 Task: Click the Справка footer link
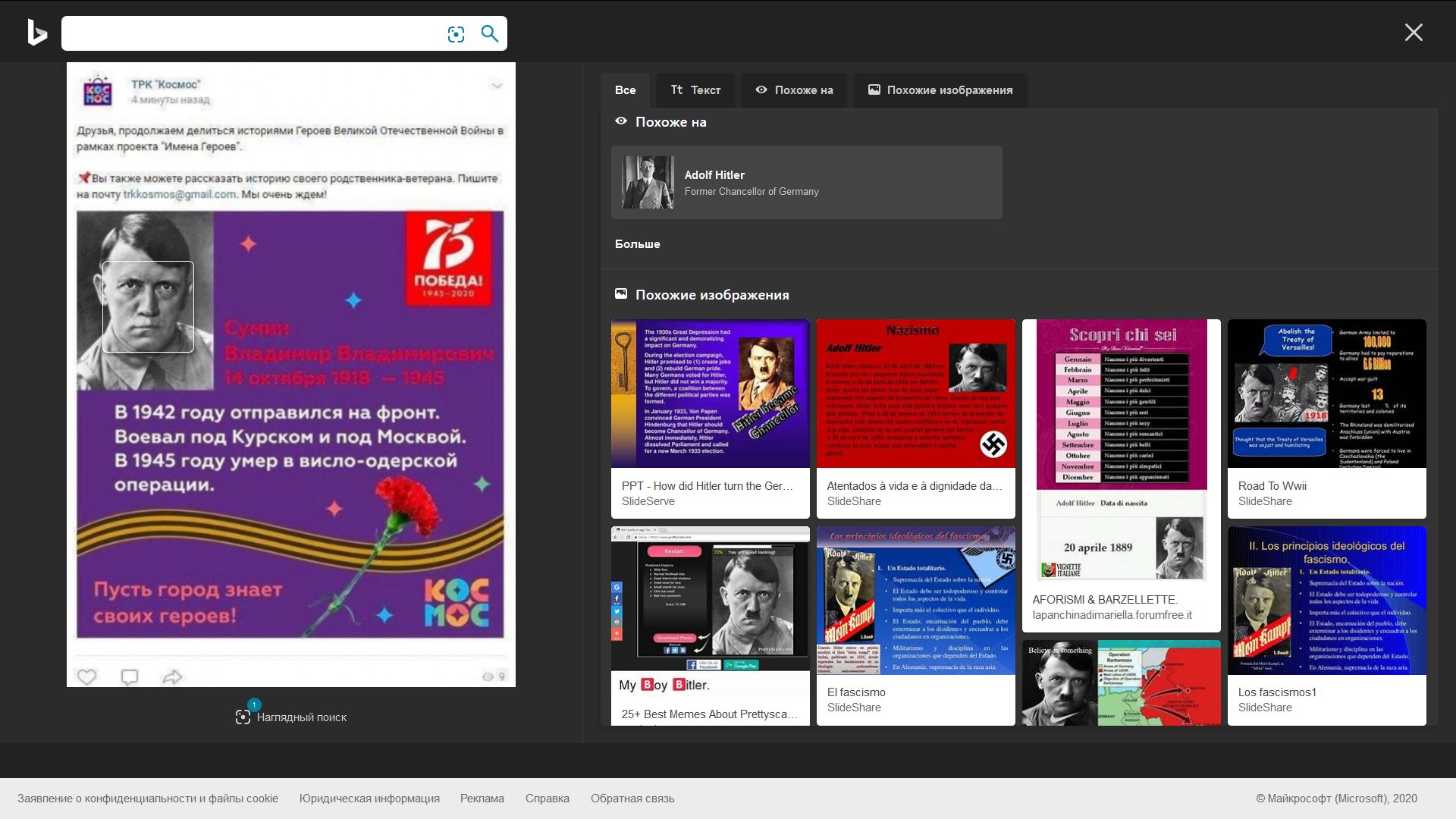pyautogui.click(x=547, y=799)
